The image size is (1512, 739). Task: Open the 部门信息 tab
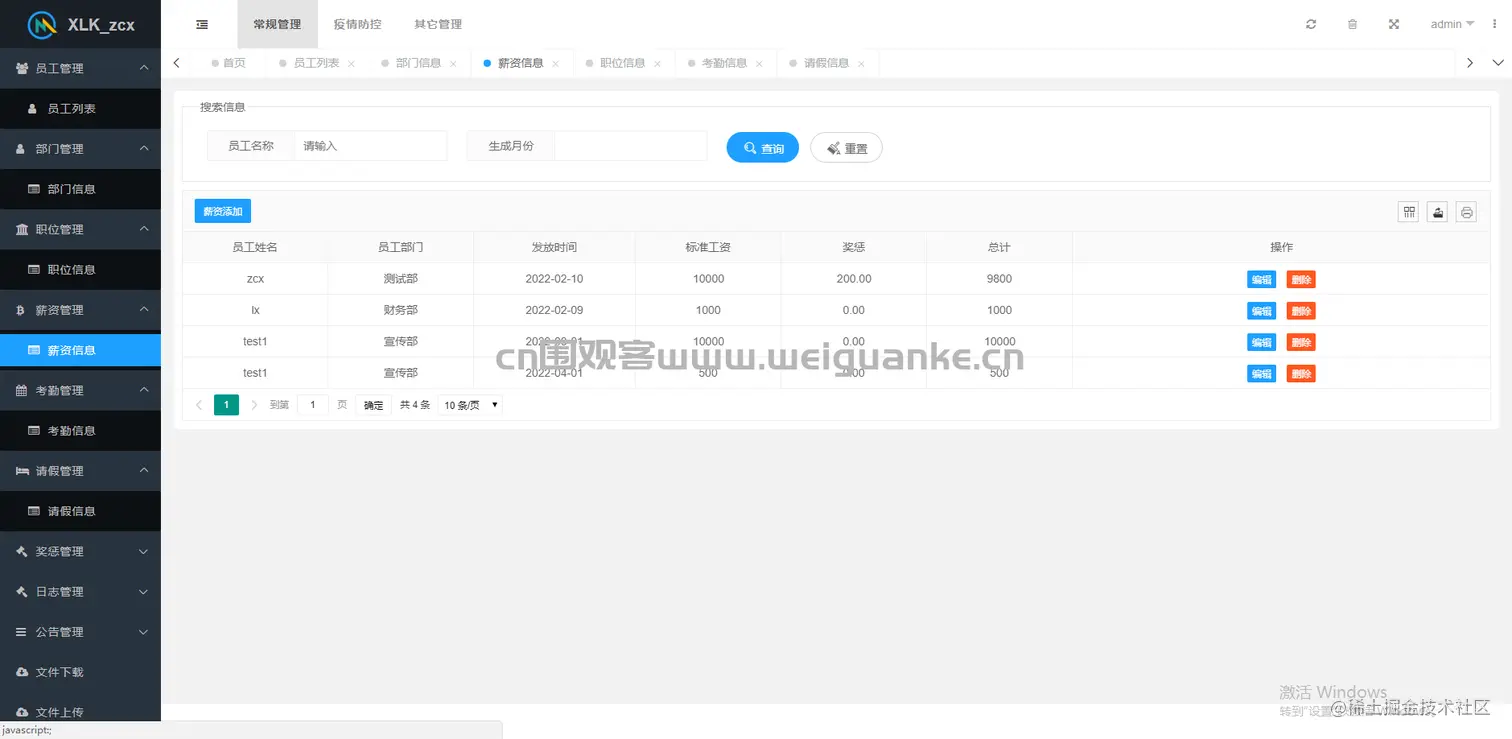(x=418, y=63)
